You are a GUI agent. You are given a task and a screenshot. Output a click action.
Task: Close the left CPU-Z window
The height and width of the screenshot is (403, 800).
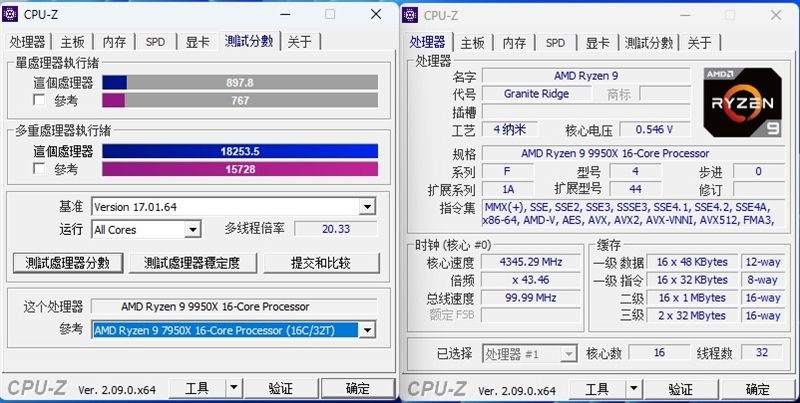pyautogui.click(x=376, y=14)
